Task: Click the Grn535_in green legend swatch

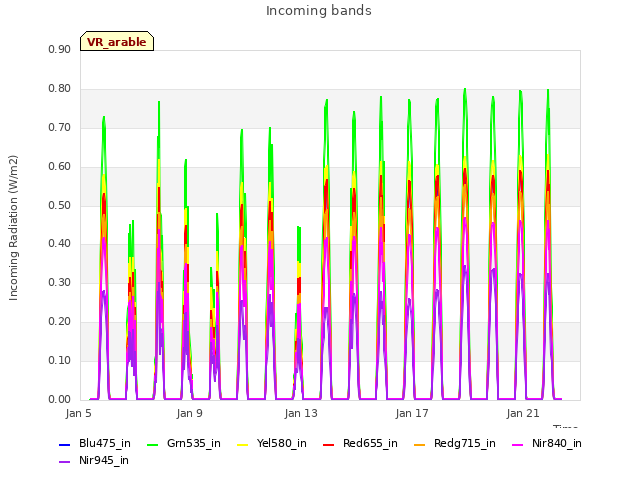Action: click(x=152, y=444)
